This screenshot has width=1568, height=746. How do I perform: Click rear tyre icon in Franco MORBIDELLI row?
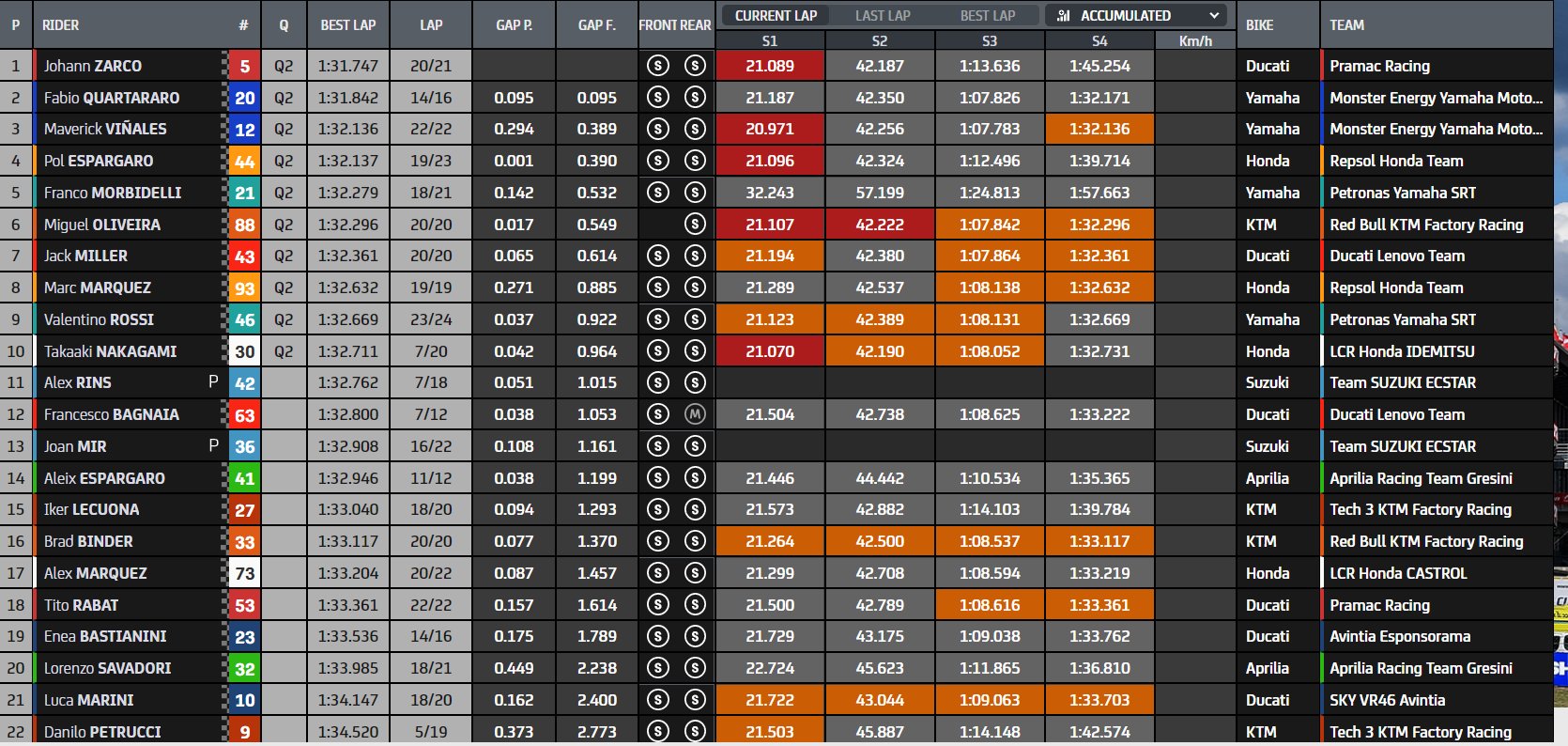pyautogui.click(x=695, y=193)
